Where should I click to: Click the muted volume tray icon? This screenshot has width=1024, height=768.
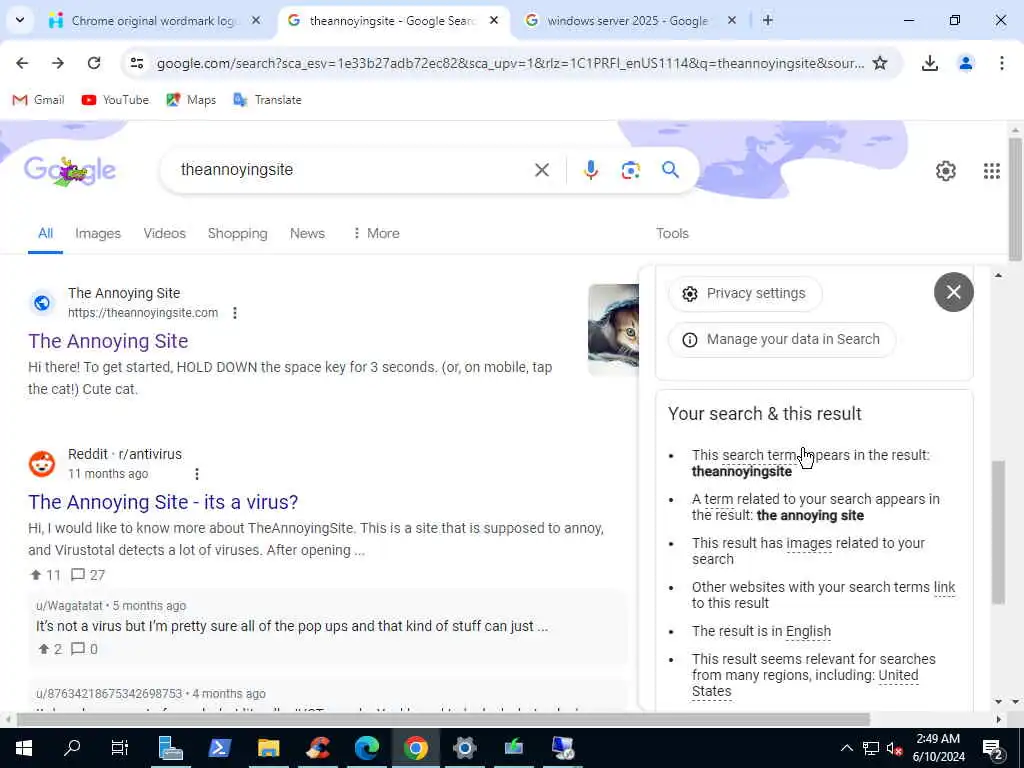click(x=893, y=748)
